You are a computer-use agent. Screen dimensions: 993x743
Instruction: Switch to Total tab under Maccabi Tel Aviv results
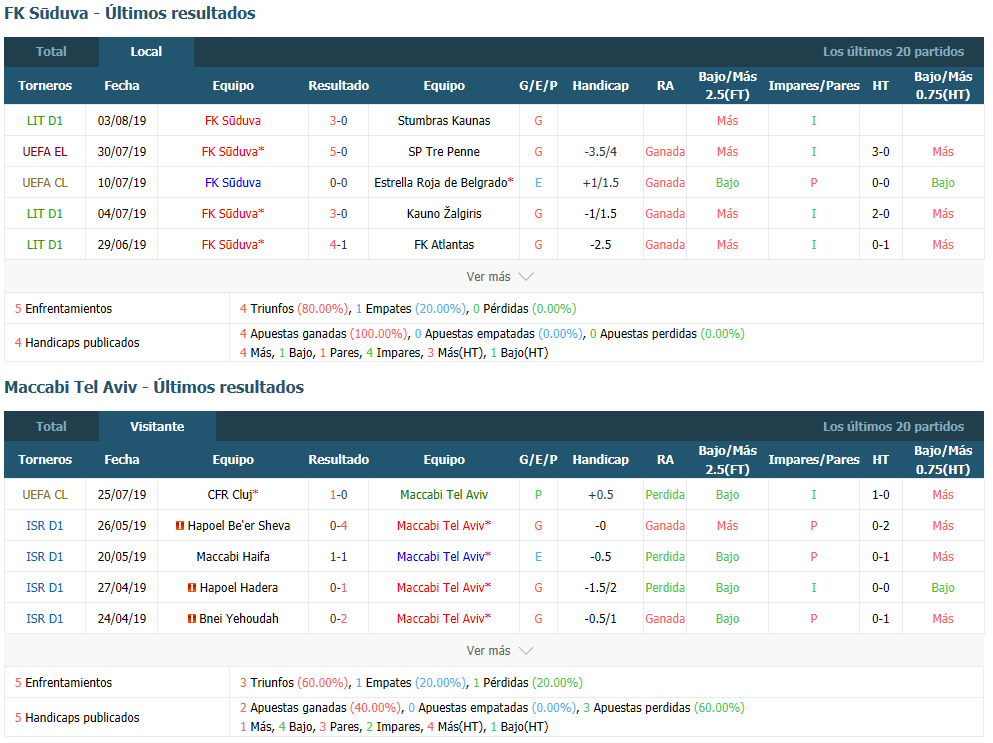51,427
